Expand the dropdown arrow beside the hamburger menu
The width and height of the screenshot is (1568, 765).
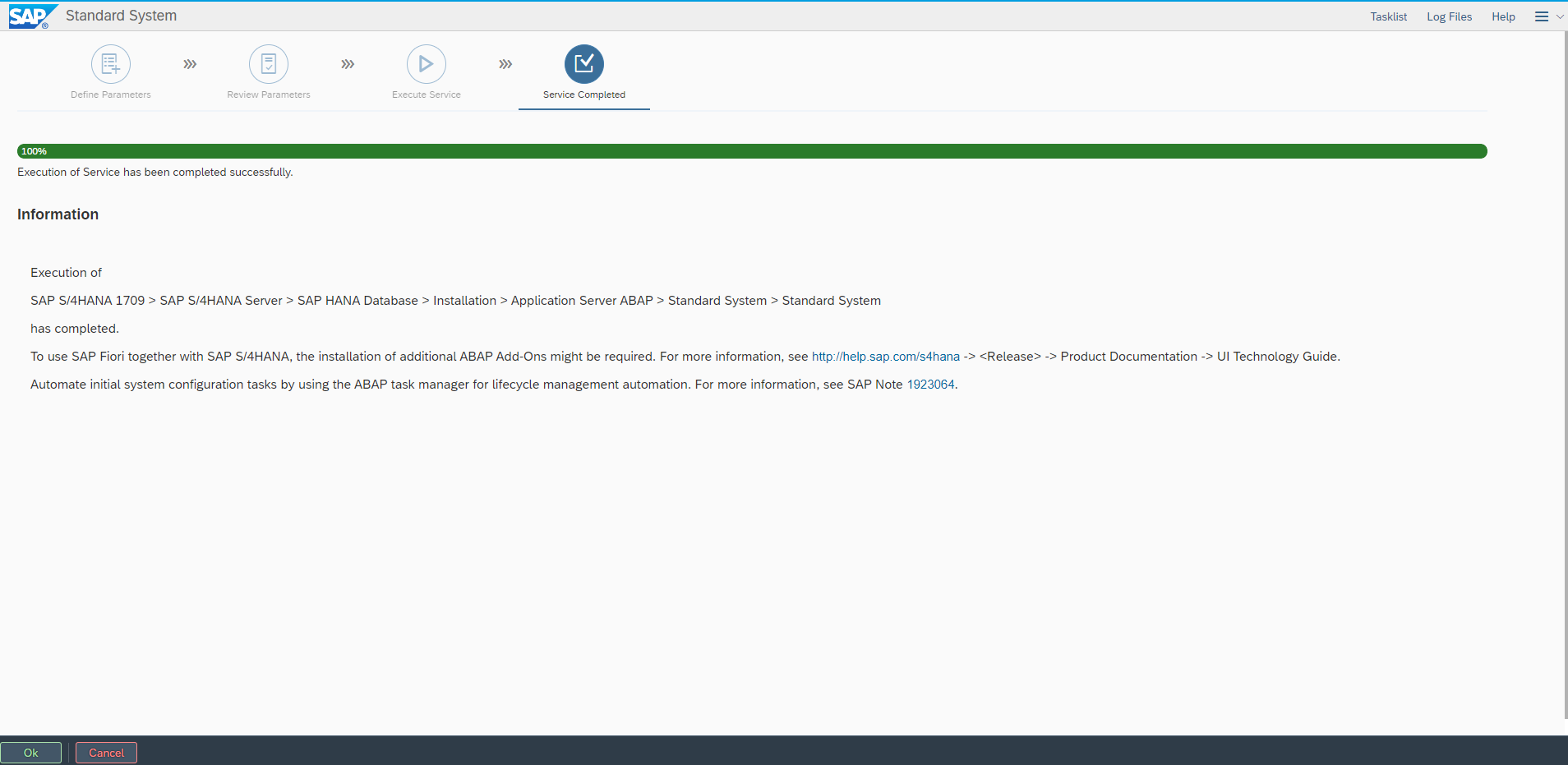1560,16
